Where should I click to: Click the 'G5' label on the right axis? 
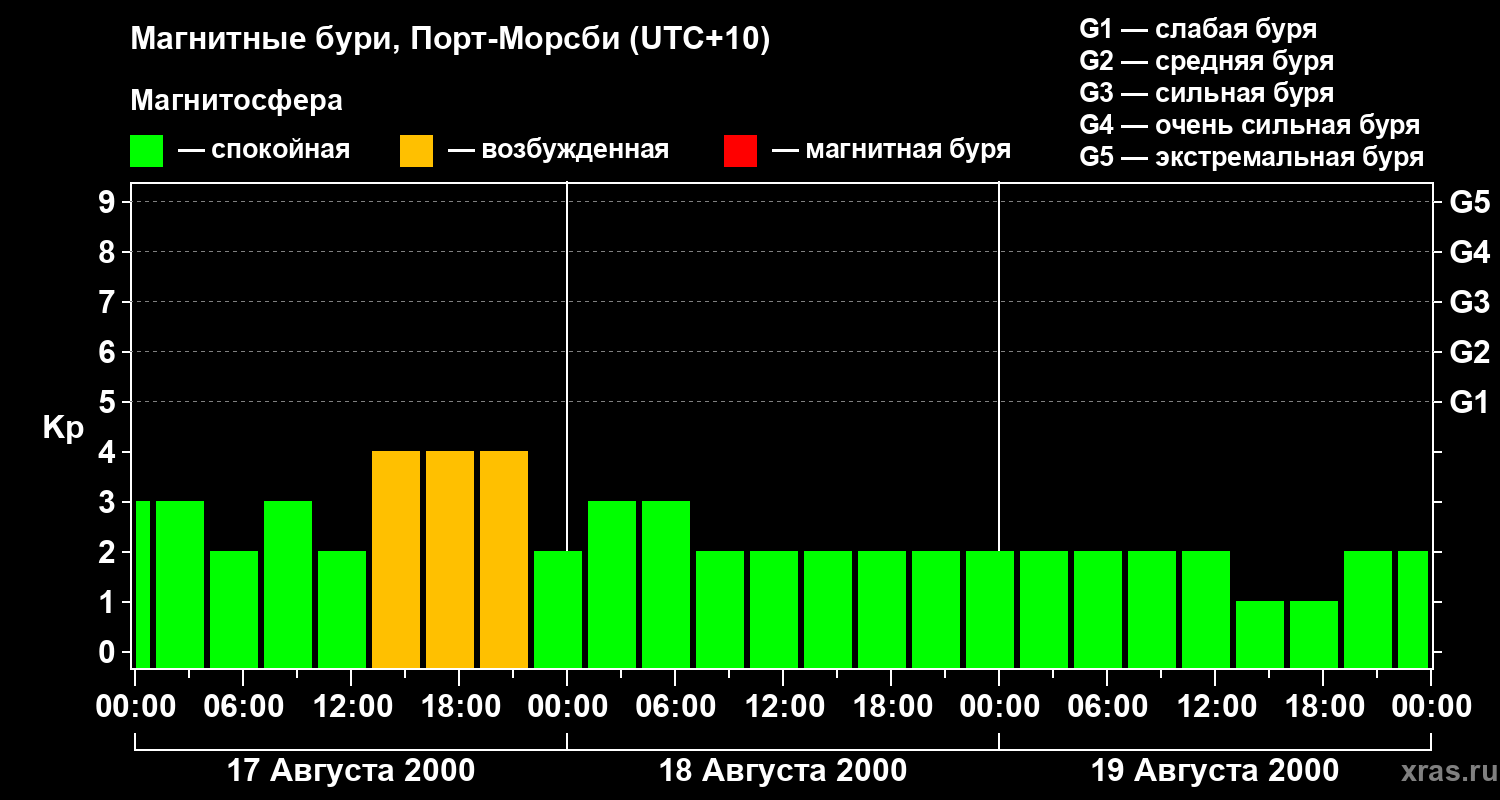1469,202
